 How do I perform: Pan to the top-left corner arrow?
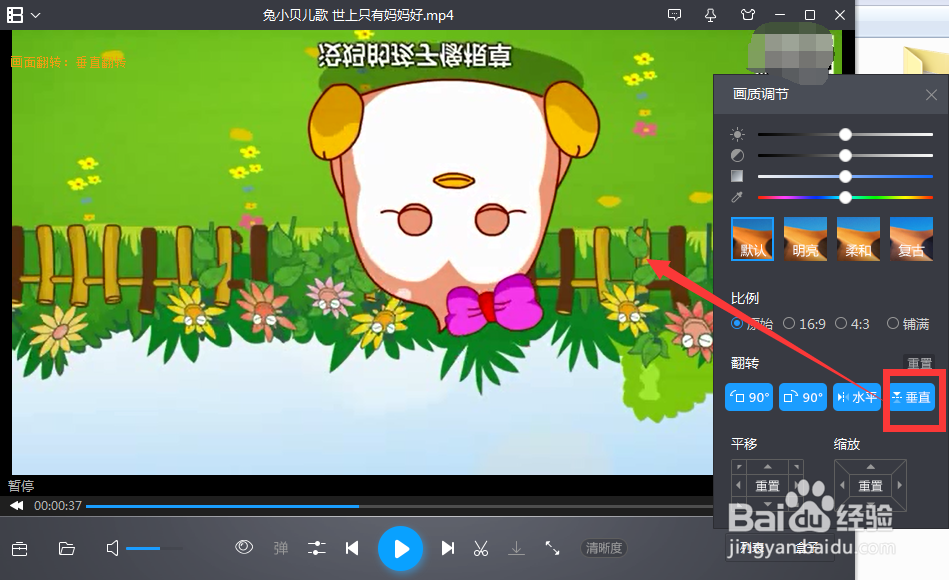click(x=739, y=467)
